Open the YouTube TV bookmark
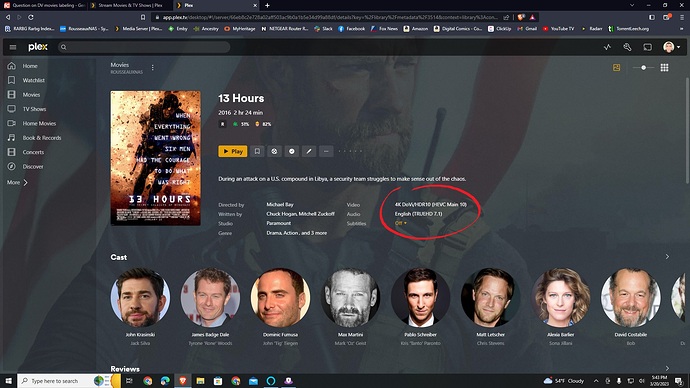 [x=558, y=29]
